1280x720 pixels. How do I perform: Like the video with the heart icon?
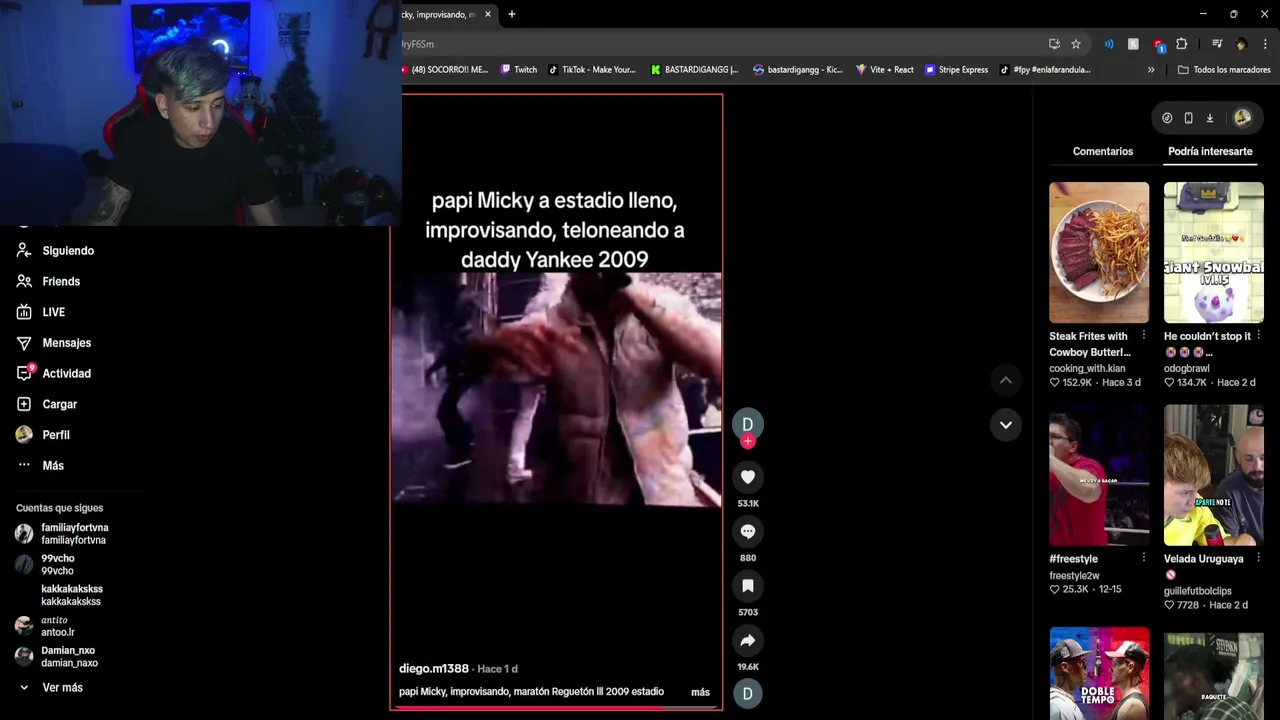coord(747,477)
